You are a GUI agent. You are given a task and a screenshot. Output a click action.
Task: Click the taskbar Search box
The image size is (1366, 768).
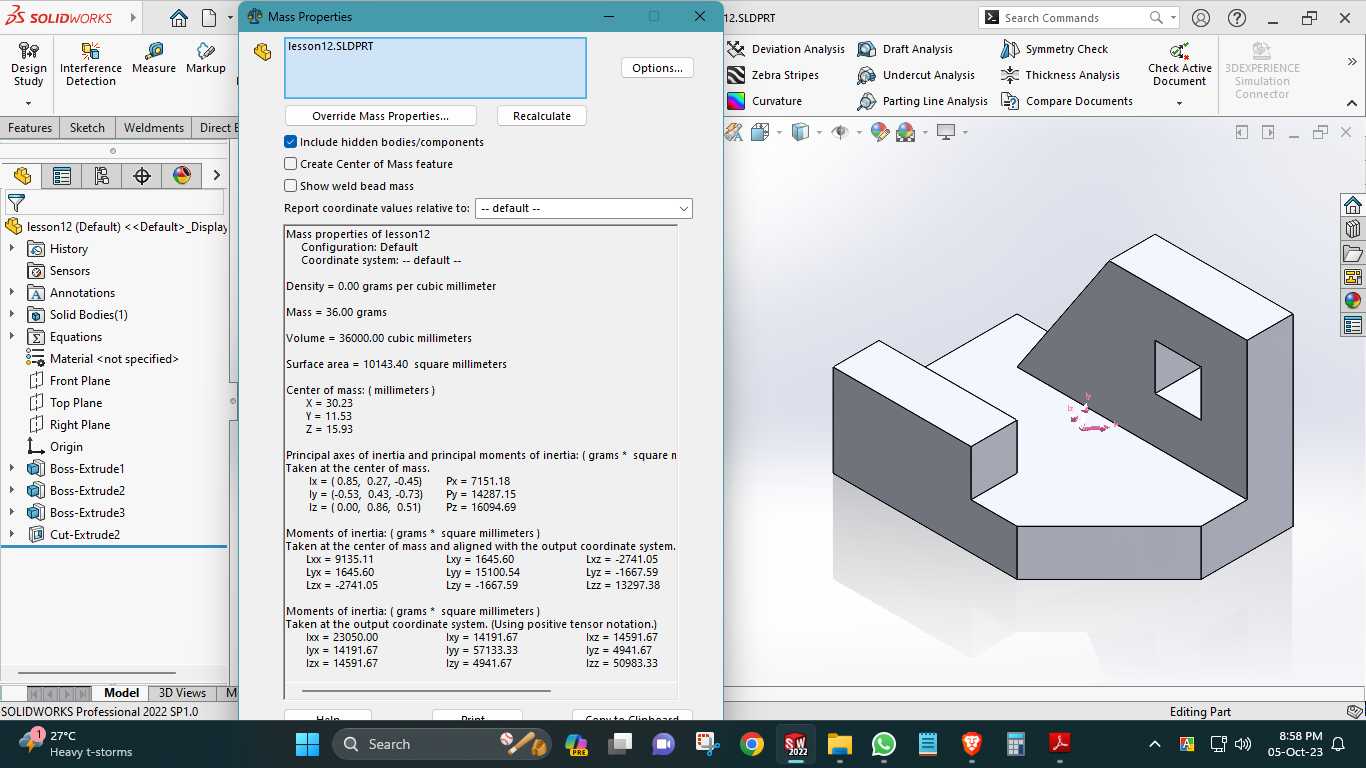click(443, 744)
